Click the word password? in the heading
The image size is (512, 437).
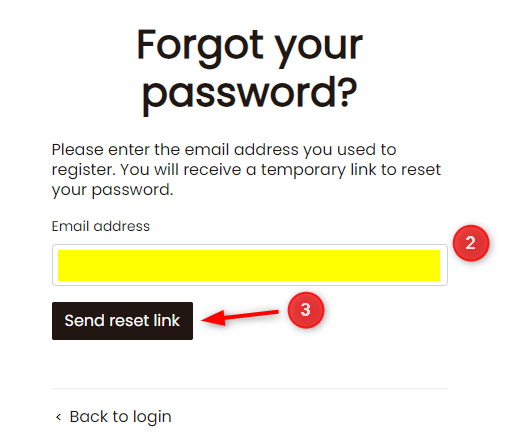[250, 94]
